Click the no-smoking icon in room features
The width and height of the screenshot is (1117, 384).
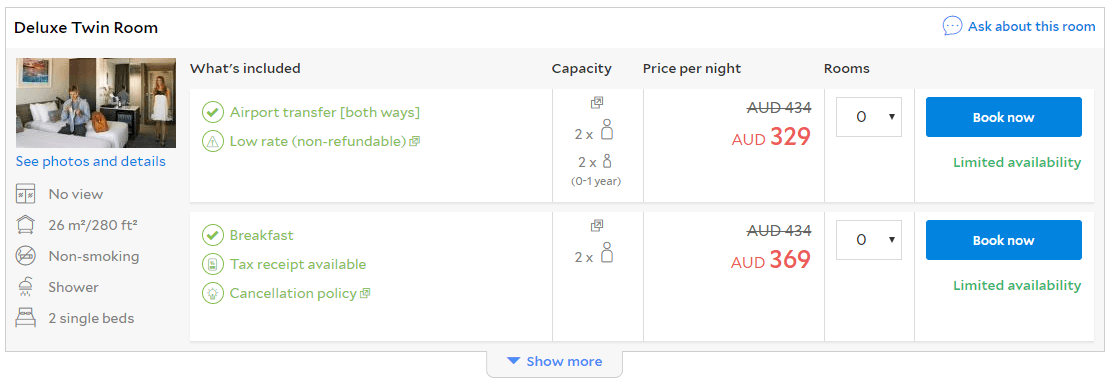point(26,256)
